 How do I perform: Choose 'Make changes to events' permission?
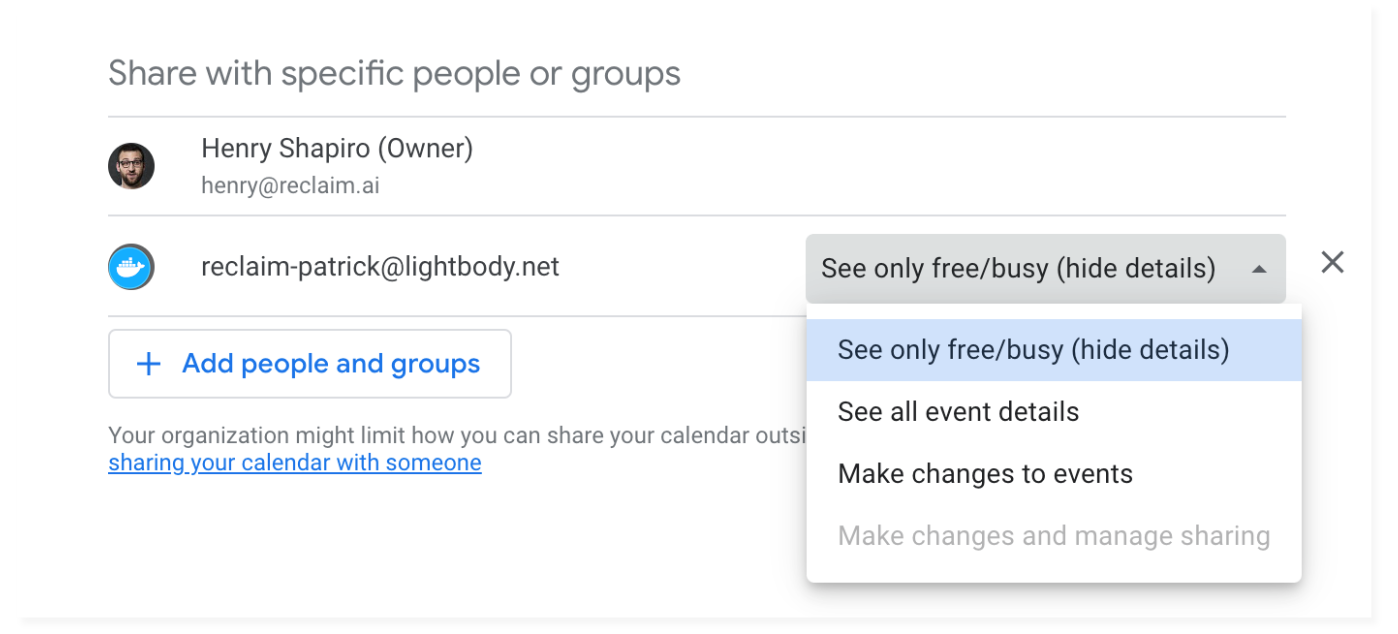point(1054,474)
